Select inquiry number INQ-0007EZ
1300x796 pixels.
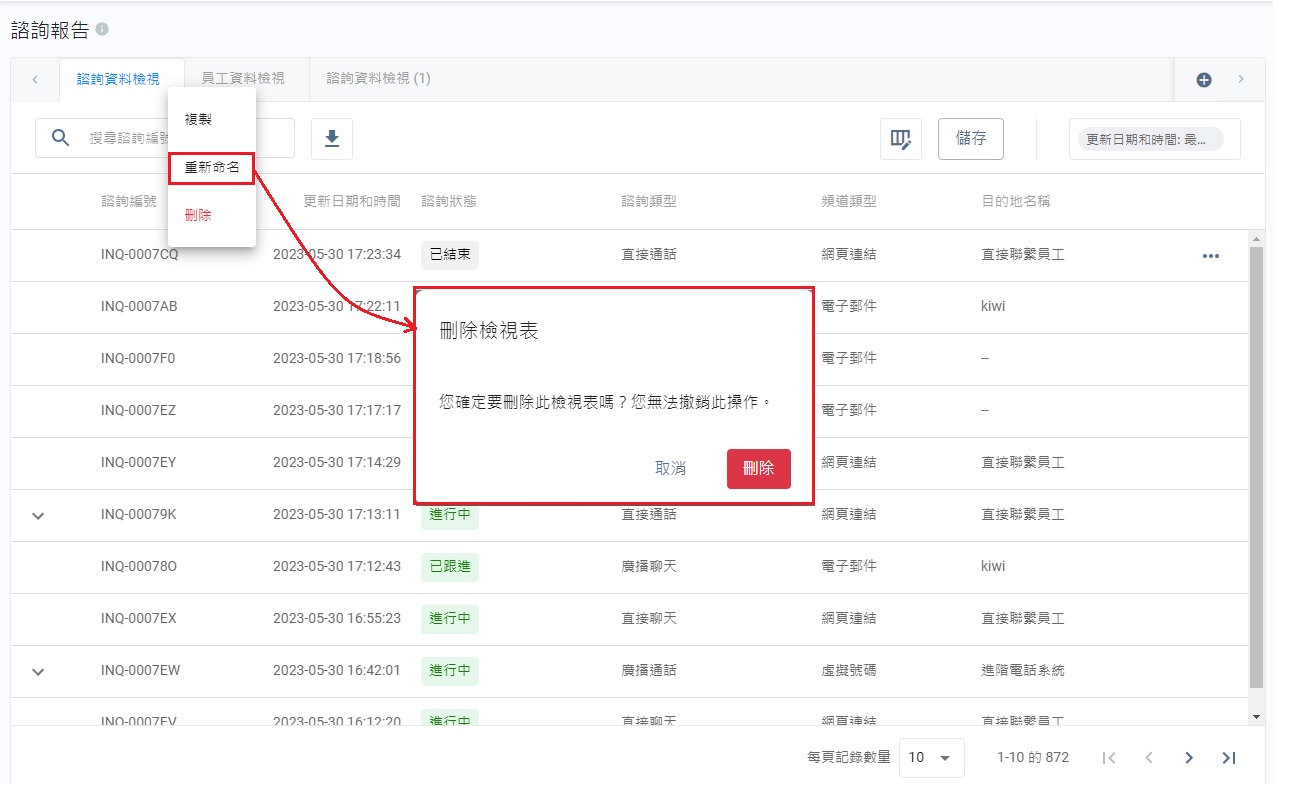click(x=139, y=410)
